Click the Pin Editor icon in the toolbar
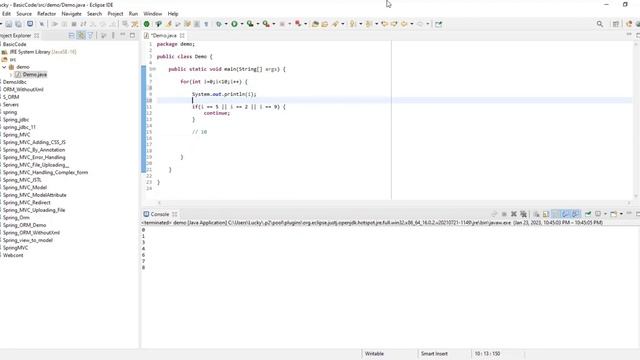This screenshot has width=640, height=360. pos(438,24)
